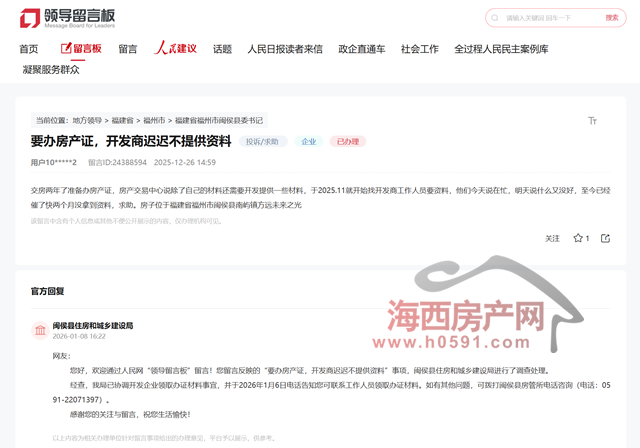Image resolution: width=640 pixels, height=448 pixels.
Task: Click the share icon beside favorites
Action: [x=604, y=238]
